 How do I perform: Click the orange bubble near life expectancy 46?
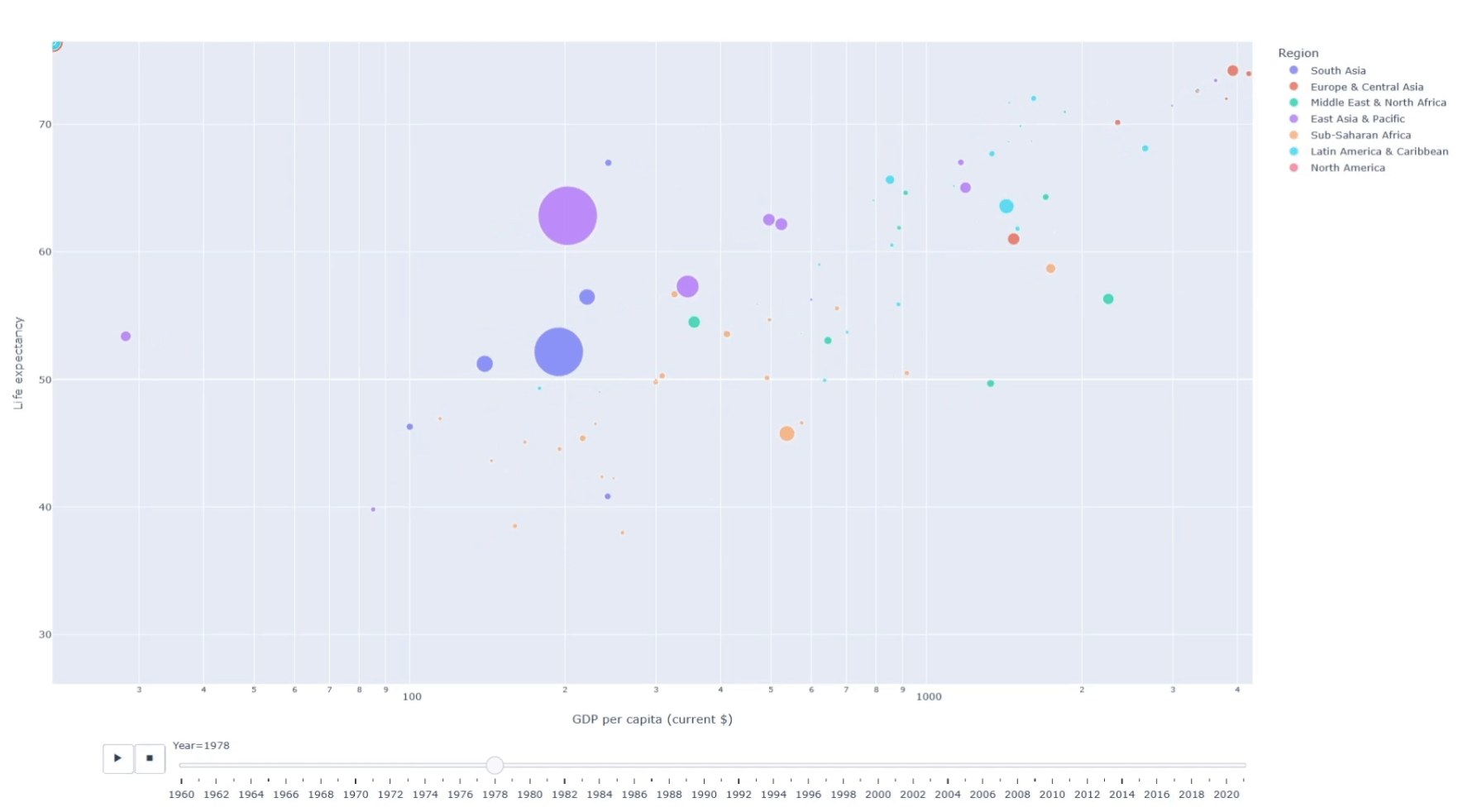(786, 432)
